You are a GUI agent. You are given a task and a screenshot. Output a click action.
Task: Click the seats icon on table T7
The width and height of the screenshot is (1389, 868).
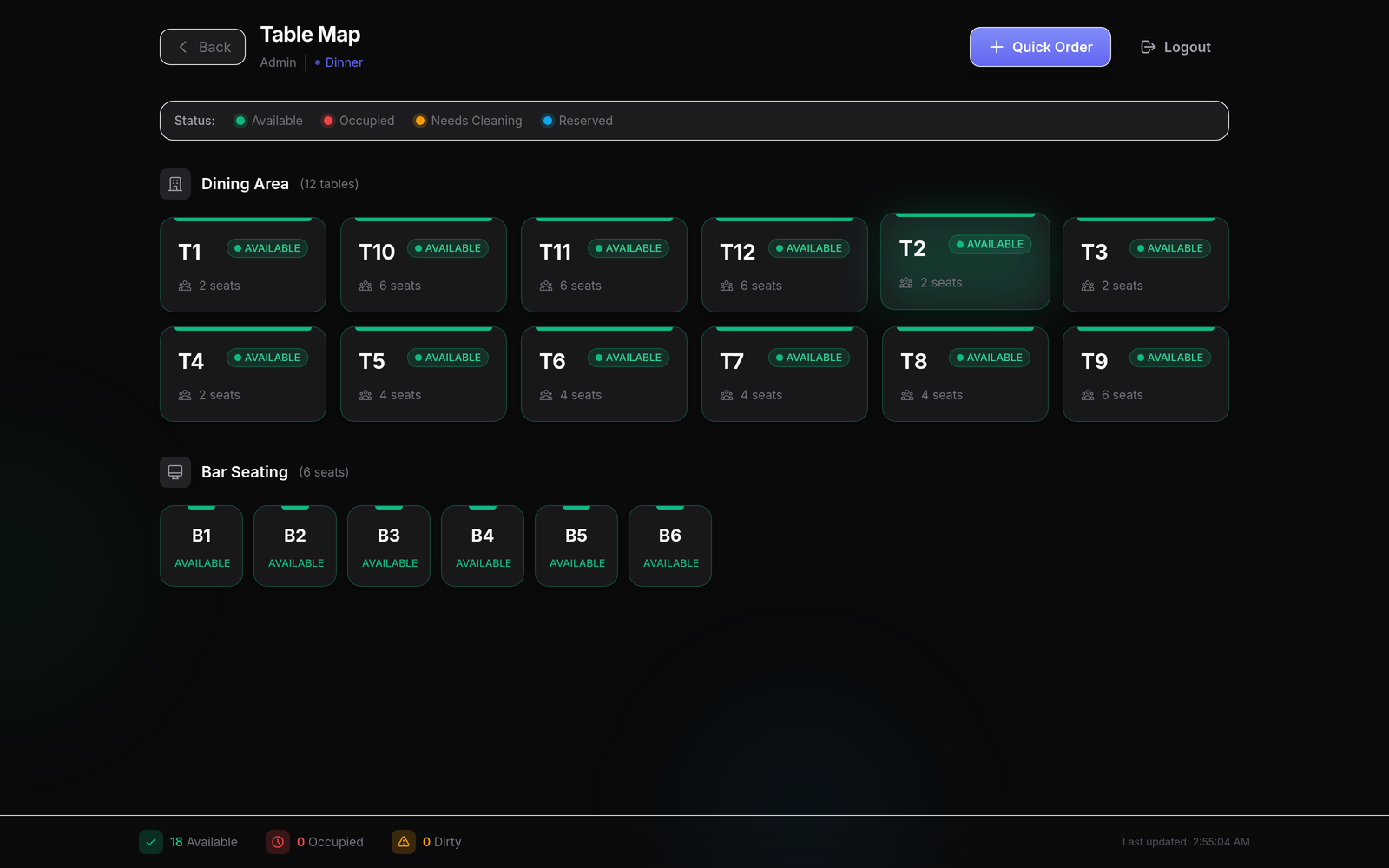[x=727, y=395]
